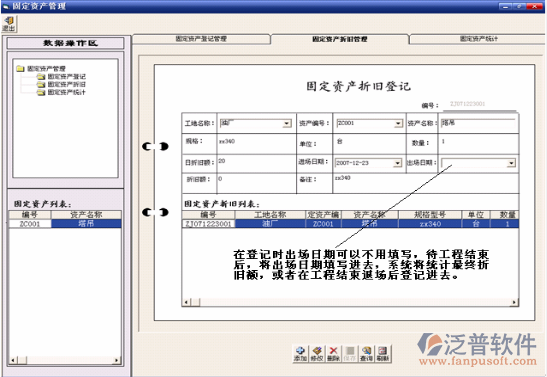Click the folder icon beside 固定资产统计
The width and height of the screenshot is (547, 377).
click(41, 92)
